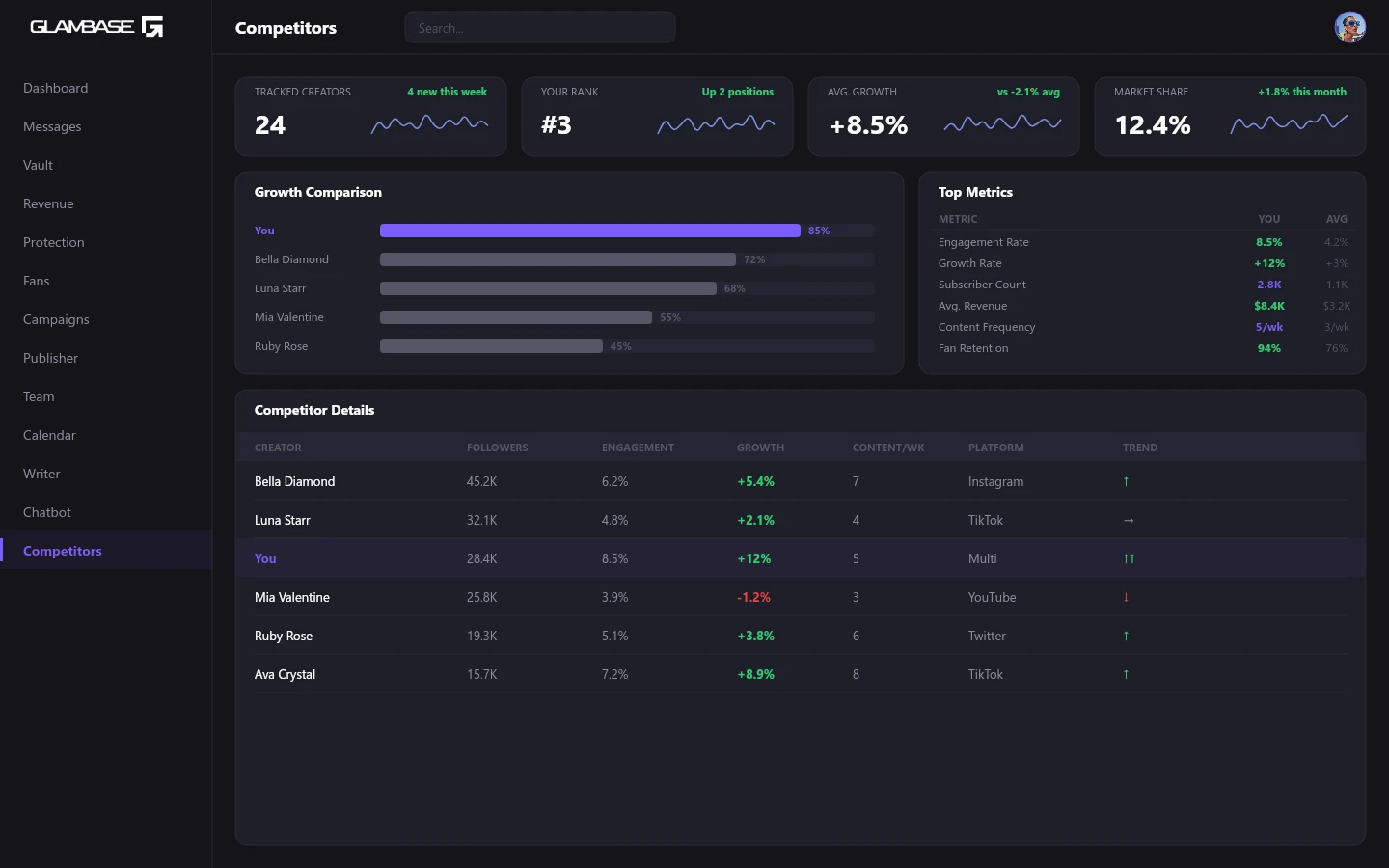Viewport: 1389px width, 868px height.
Task: Select Chatbot in the sidebar
Action: pyautogui.click(x=47, y=512)
